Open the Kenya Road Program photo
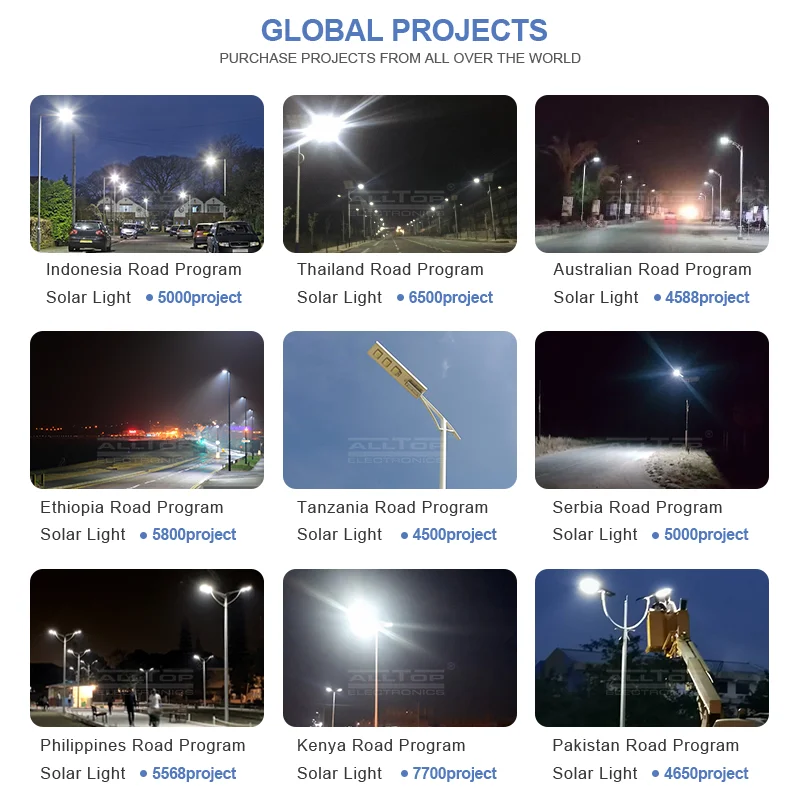 click(399, 647)
